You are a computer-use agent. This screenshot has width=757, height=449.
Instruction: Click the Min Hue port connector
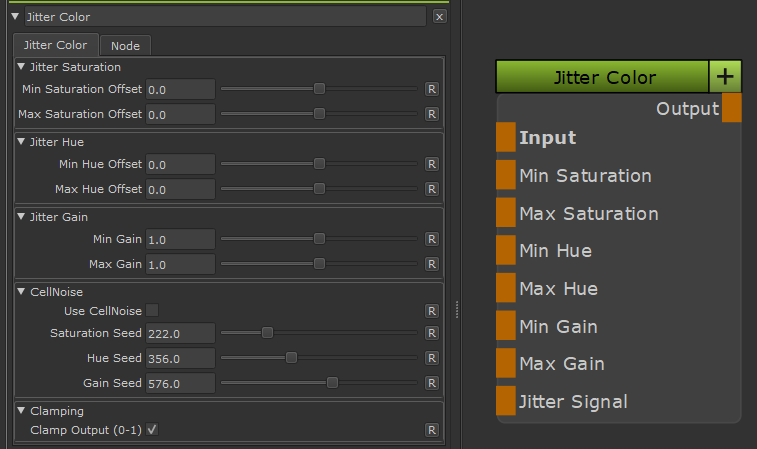pos(506,251)
